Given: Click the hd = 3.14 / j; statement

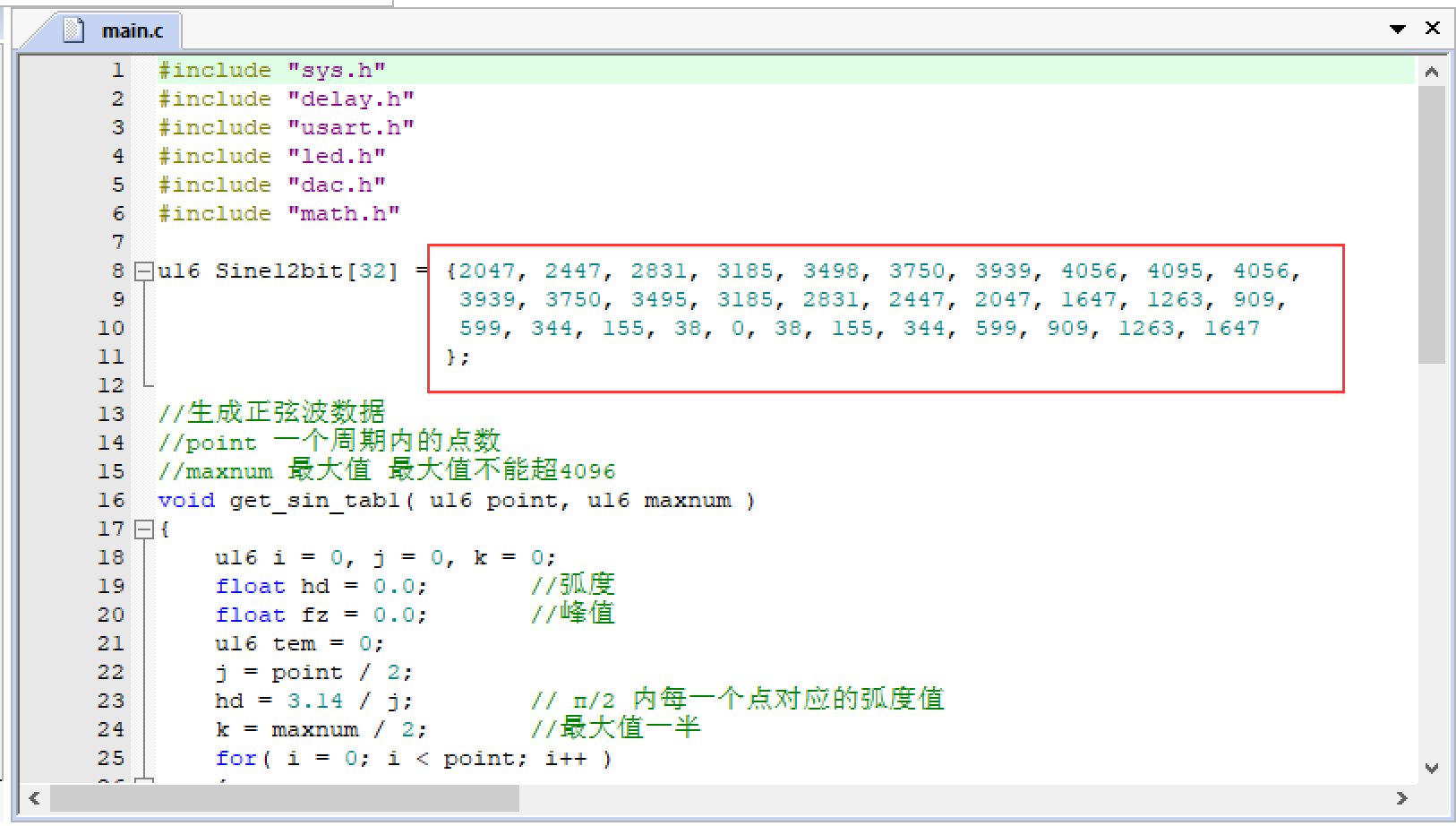Looking at the screenshot, I should 314,701.
